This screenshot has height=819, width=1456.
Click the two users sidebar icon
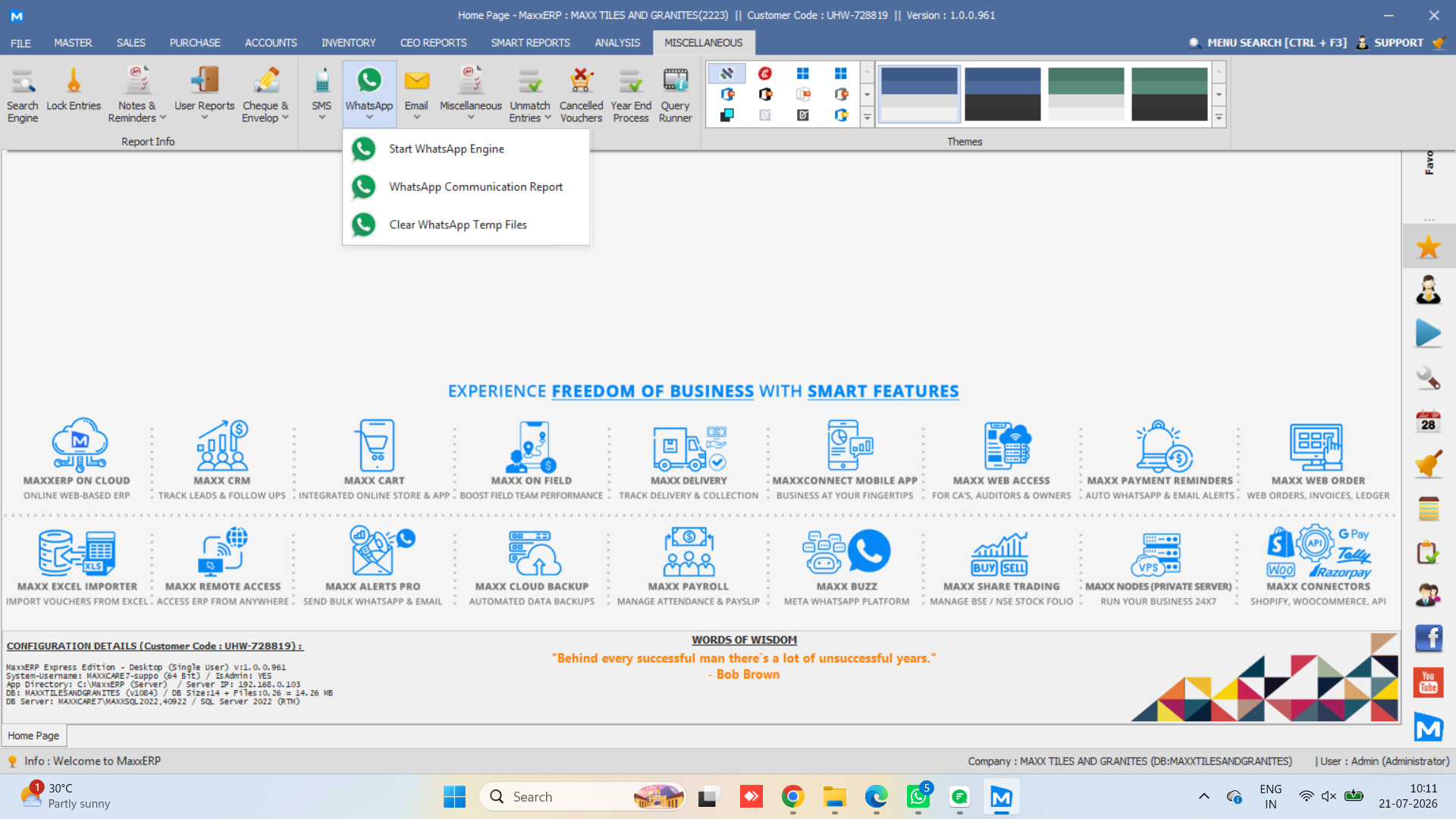click(1429, 595)
